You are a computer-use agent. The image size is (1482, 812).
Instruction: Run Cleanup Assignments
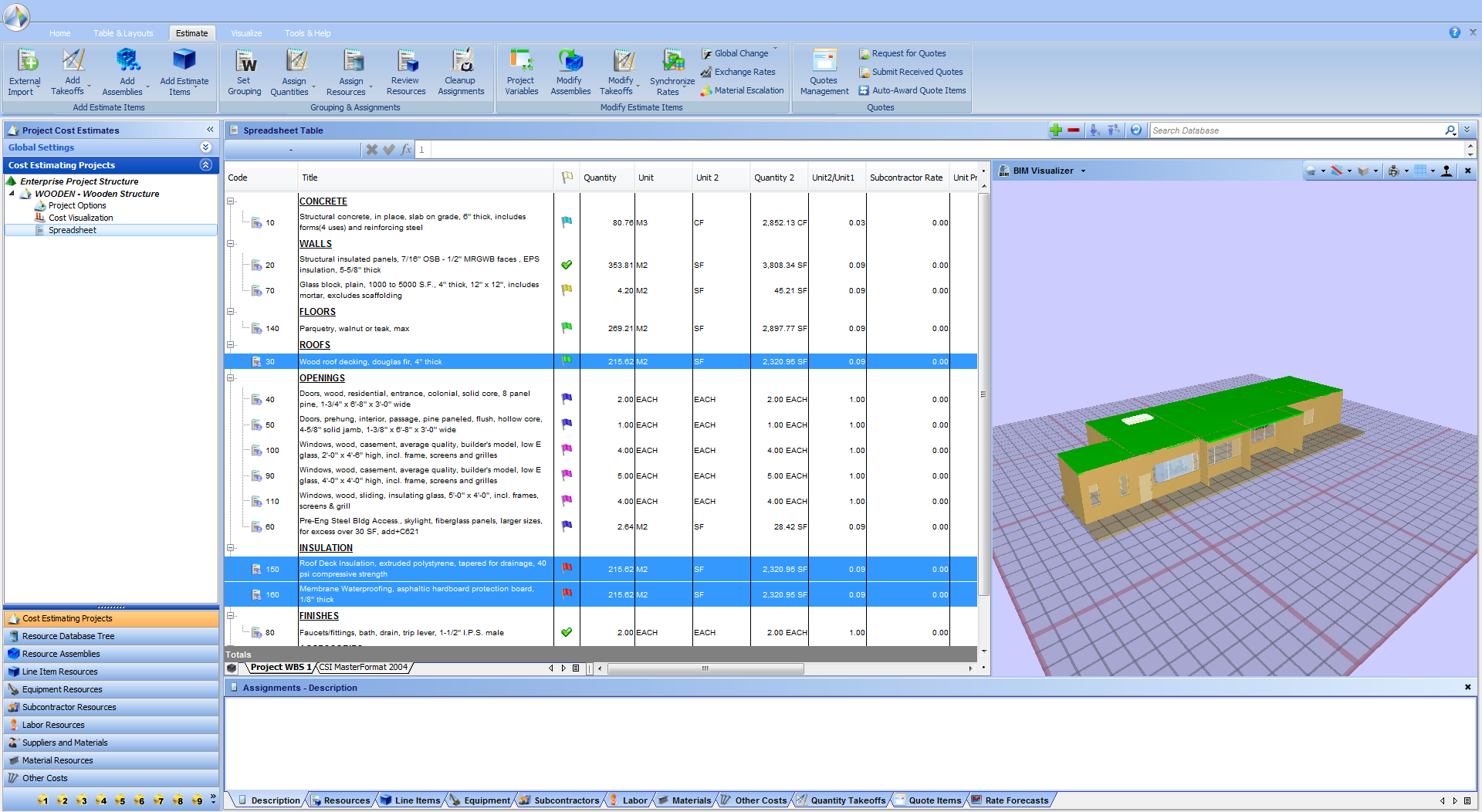[x=461, y=71]
